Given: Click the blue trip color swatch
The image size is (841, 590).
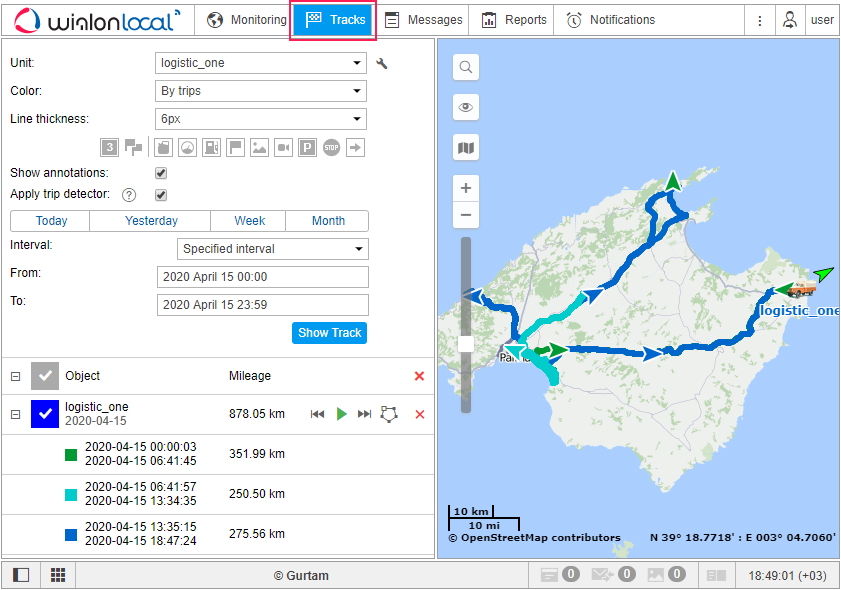Looking at the screenshot, I should pos(71,535).
